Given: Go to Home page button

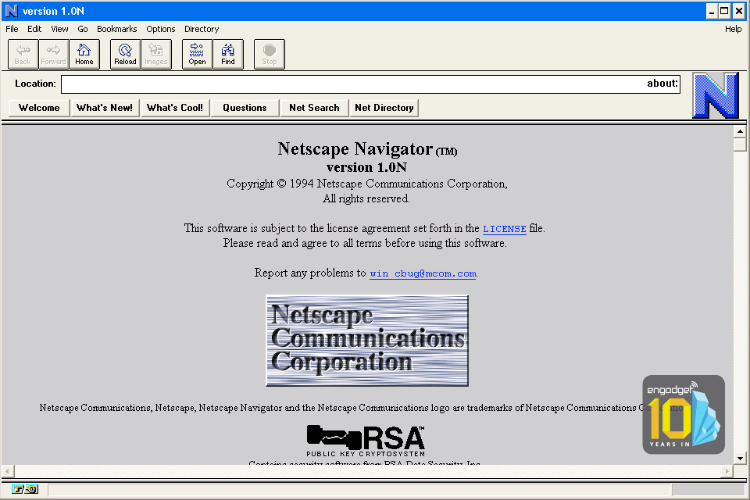Looking at the screenshot, I should pyautogui.click(x=84, y=54).
